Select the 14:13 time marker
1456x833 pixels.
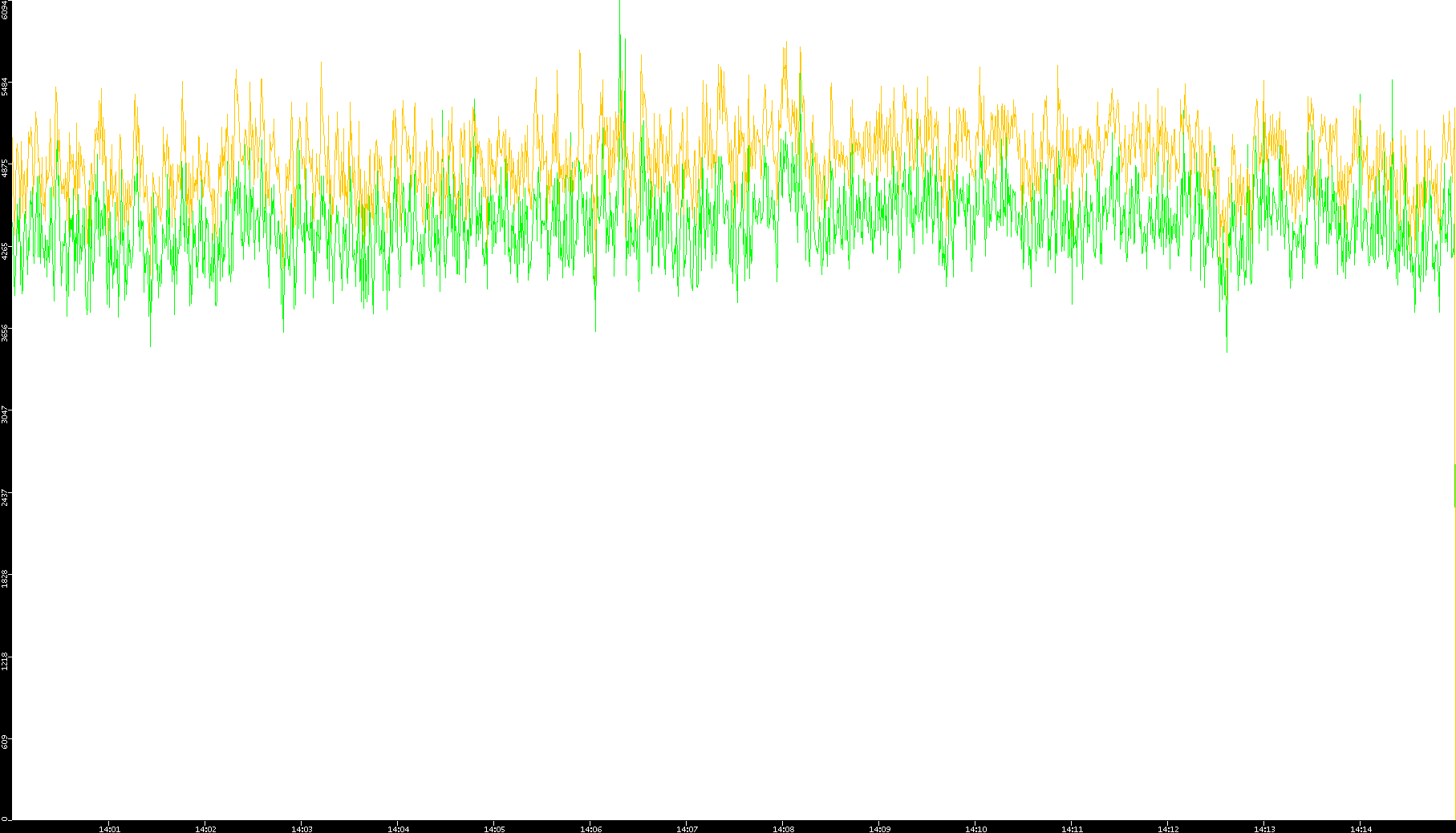(1264, 829)
